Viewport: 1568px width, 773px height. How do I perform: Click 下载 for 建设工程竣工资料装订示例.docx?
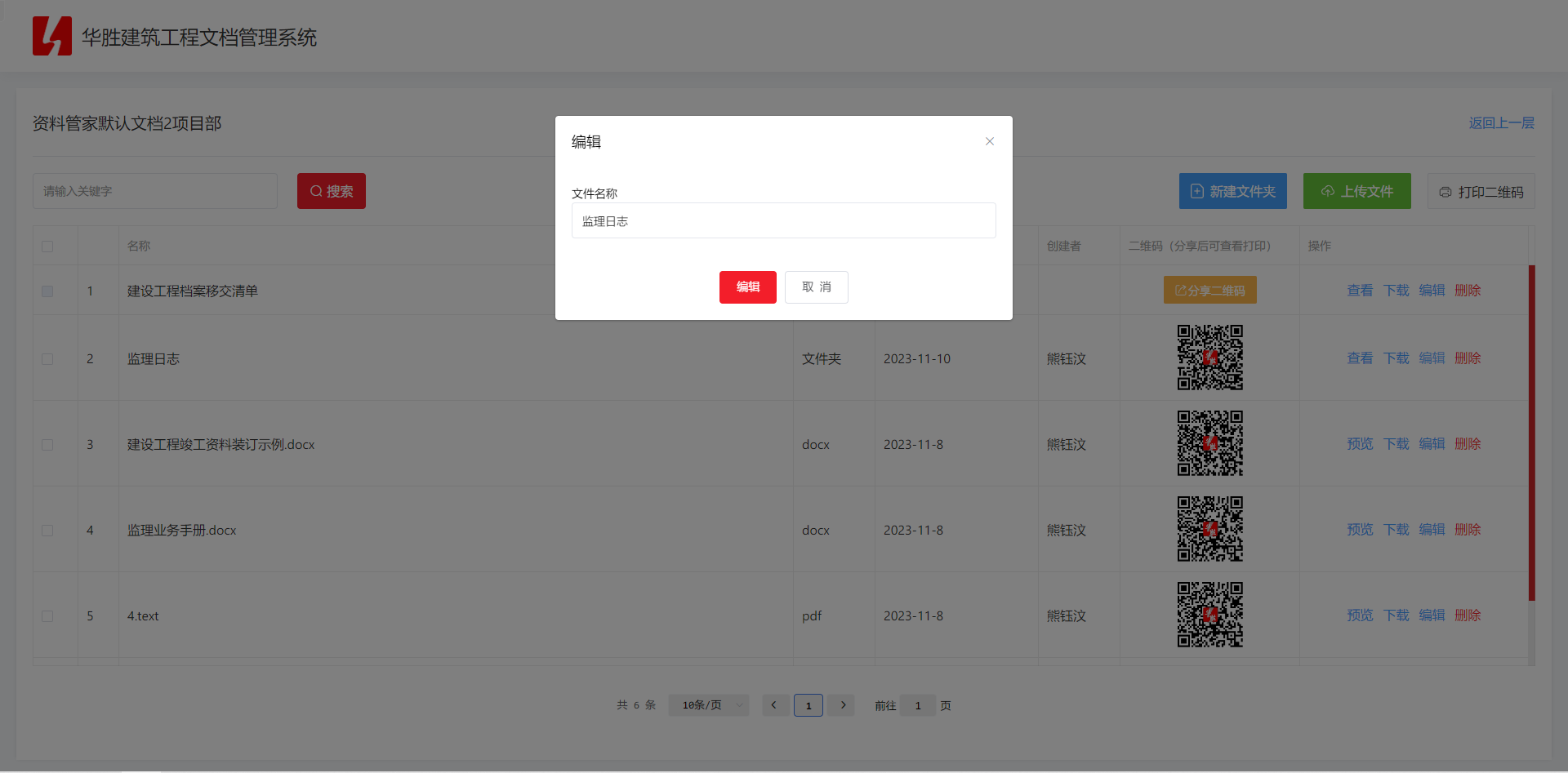pos(1396,443)
